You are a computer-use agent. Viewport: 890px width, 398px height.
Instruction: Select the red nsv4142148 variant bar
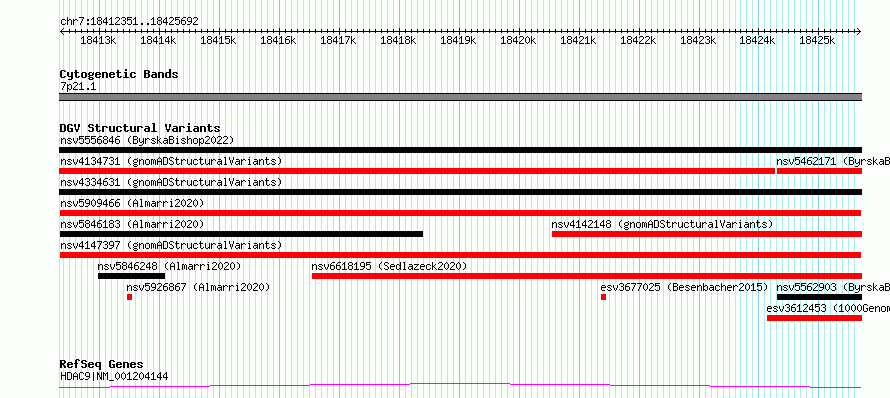point(707,234)
